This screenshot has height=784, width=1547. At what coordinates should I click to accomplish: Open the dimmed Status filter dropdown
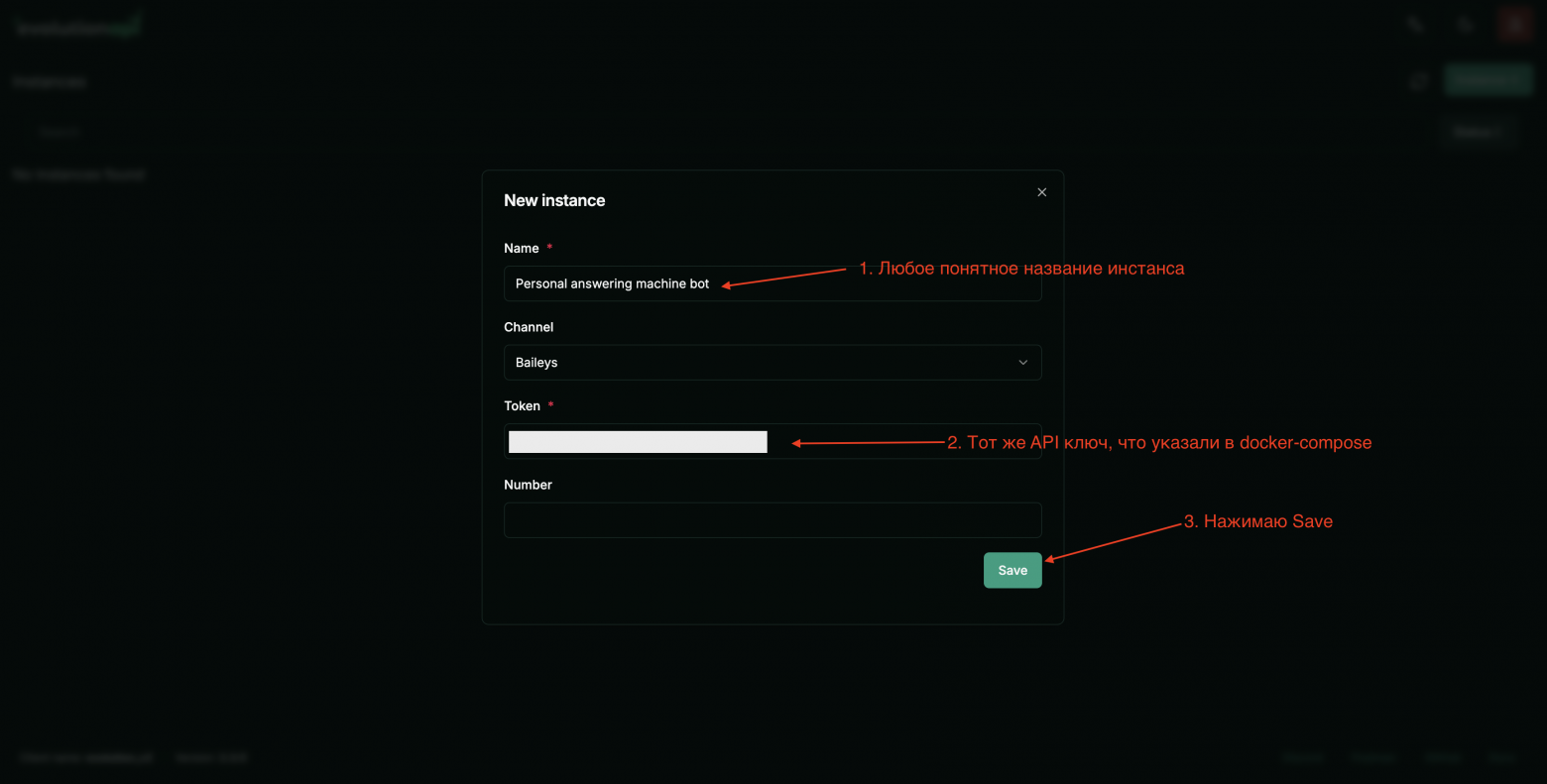[1478, 131]
